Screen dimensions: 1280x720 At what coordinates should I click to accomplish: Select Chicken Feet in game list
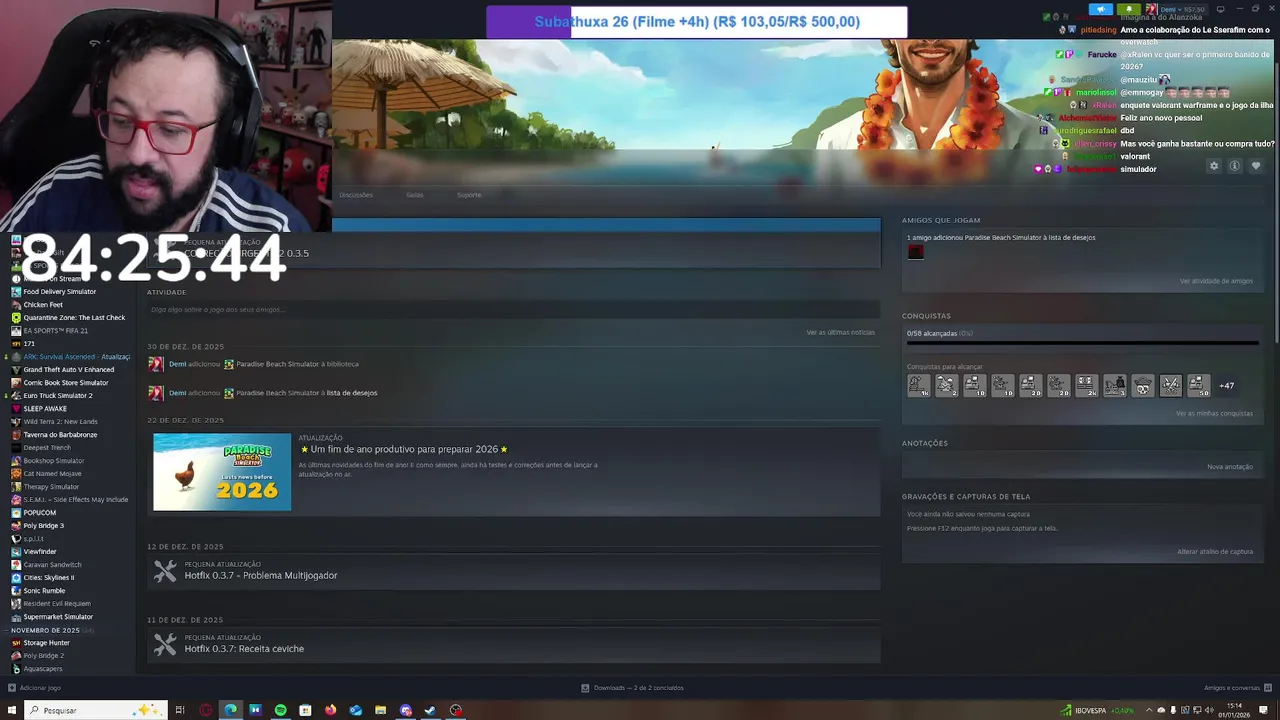click(43, 305)
